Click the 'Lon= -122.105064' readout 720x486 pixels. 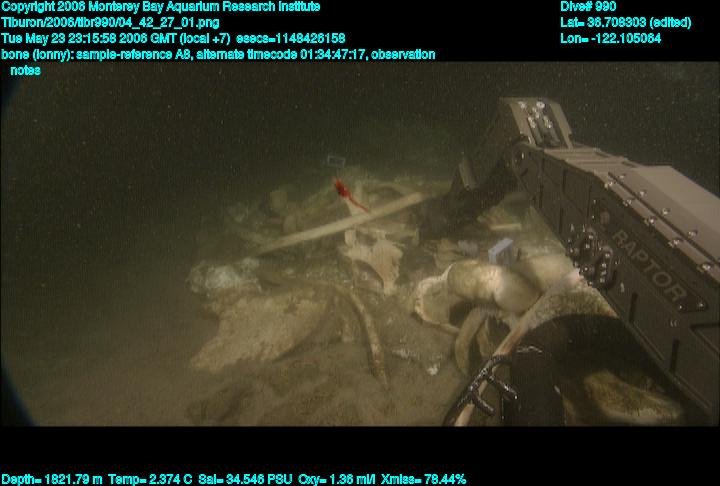coord(610,39)
